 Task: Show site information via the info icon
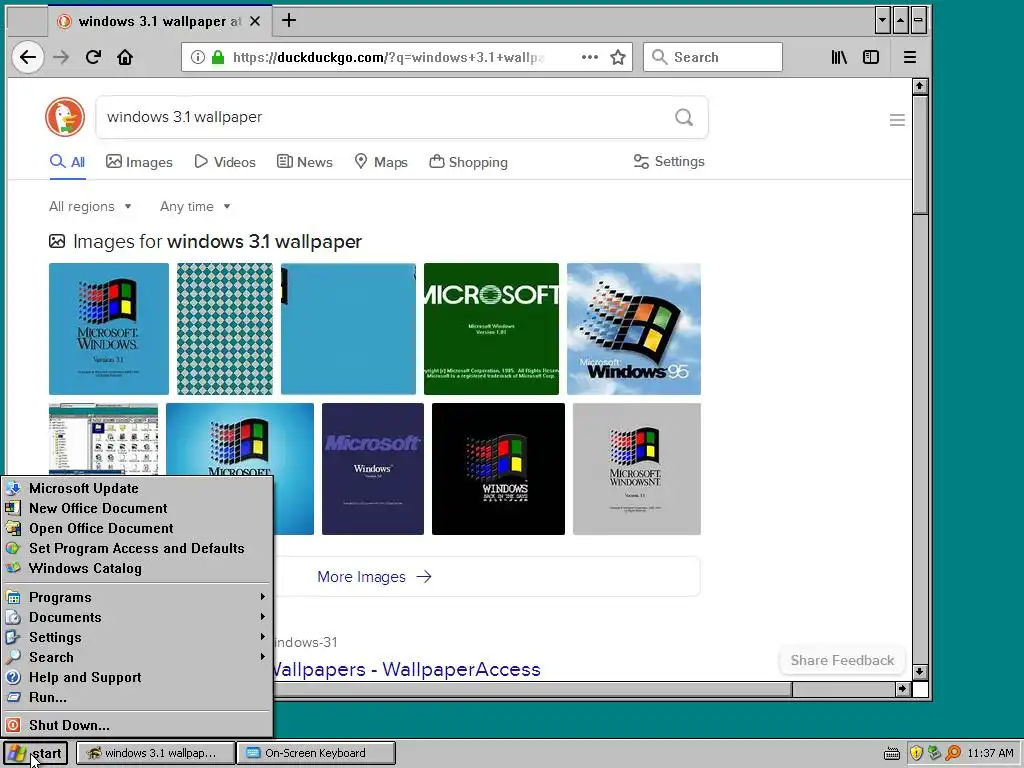(x=197, y=57)
